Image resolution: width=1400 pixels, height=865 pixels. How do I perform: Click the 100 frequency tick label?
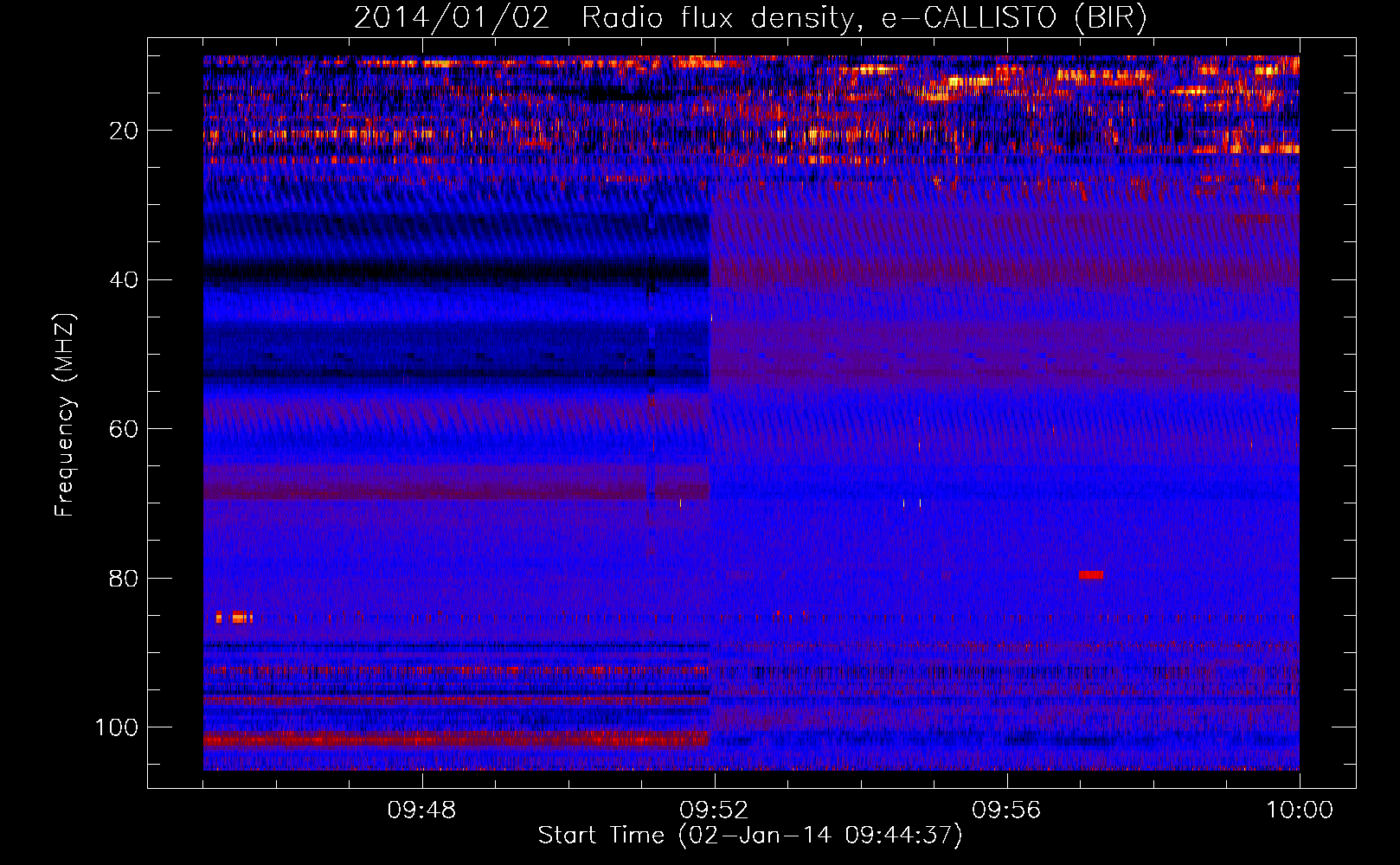point(117,727)
